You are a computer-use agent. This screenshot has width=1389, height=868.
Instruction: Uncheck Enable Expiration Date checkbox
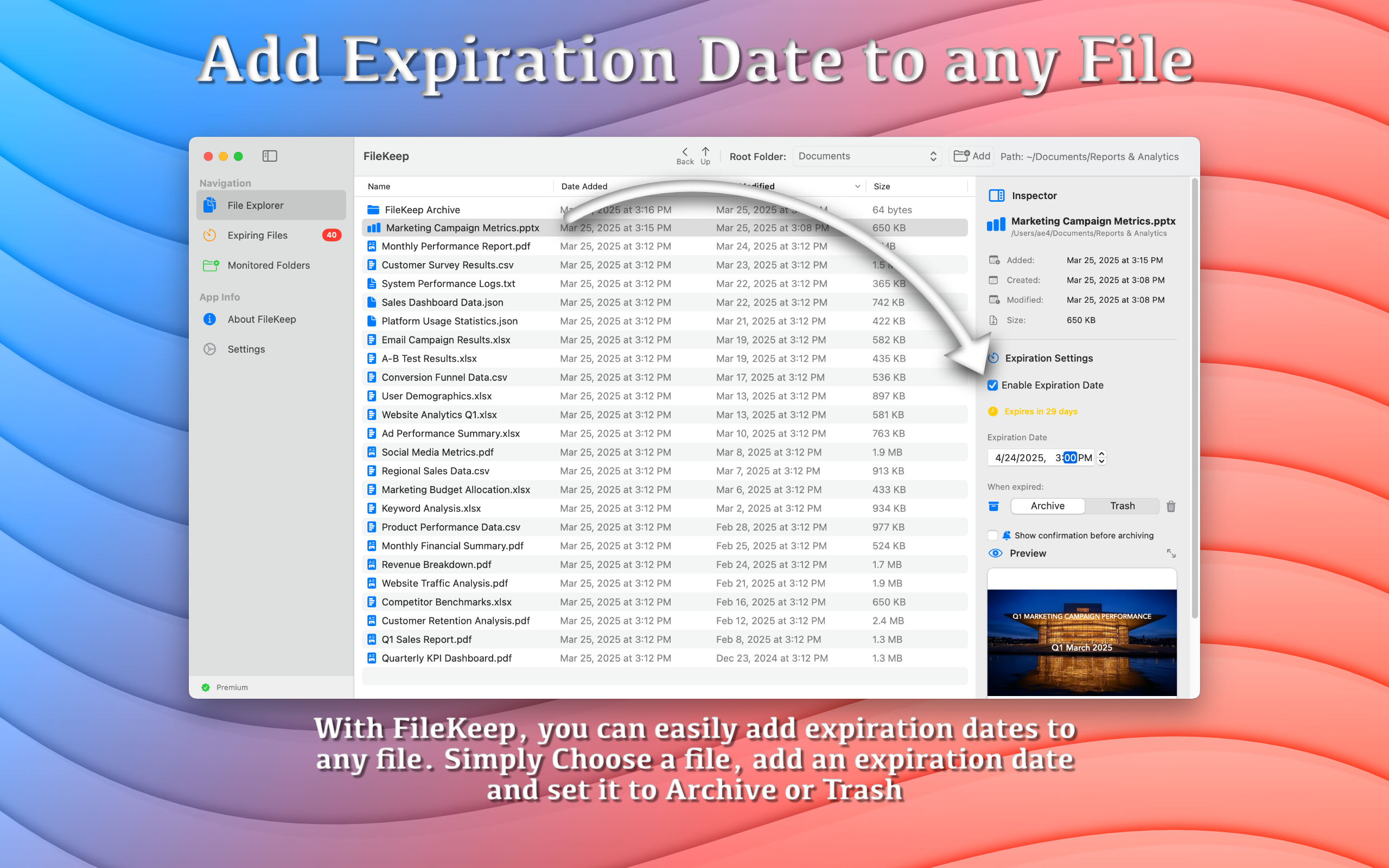992,385
